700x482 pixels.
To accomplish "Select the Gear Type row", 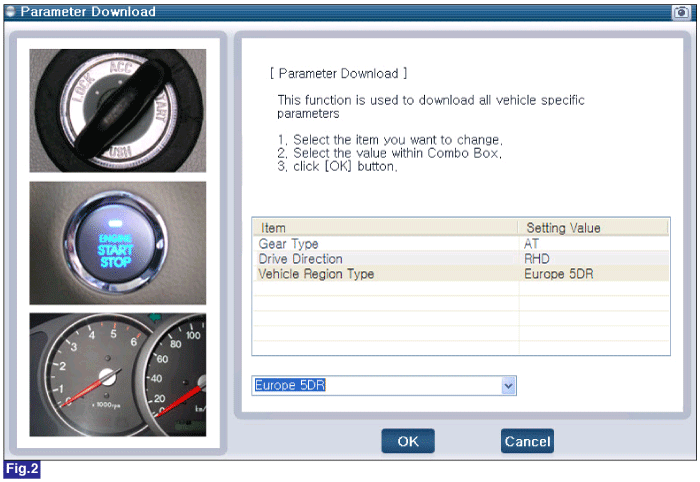I will click(461, 244).
